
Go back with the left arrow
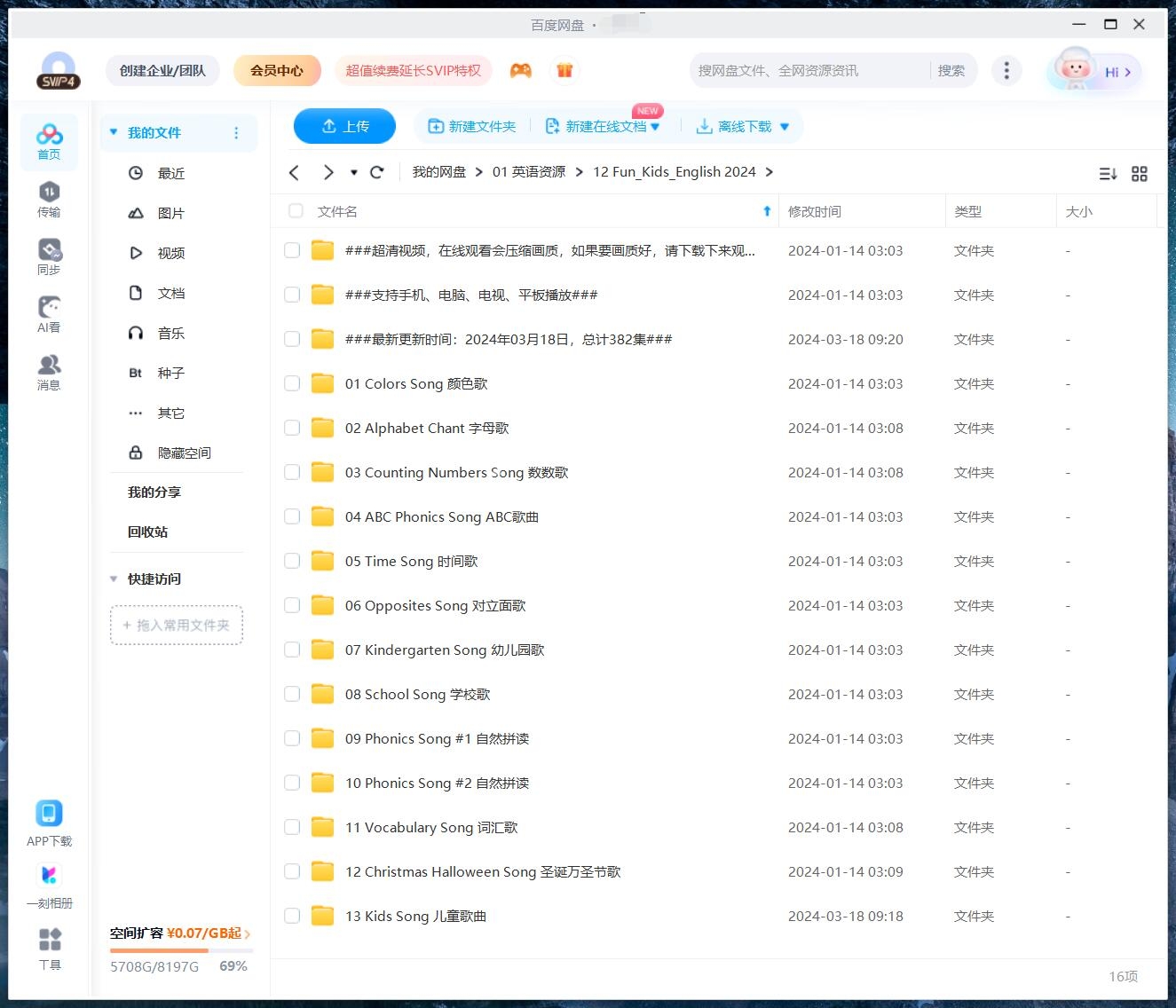[295, 172]
